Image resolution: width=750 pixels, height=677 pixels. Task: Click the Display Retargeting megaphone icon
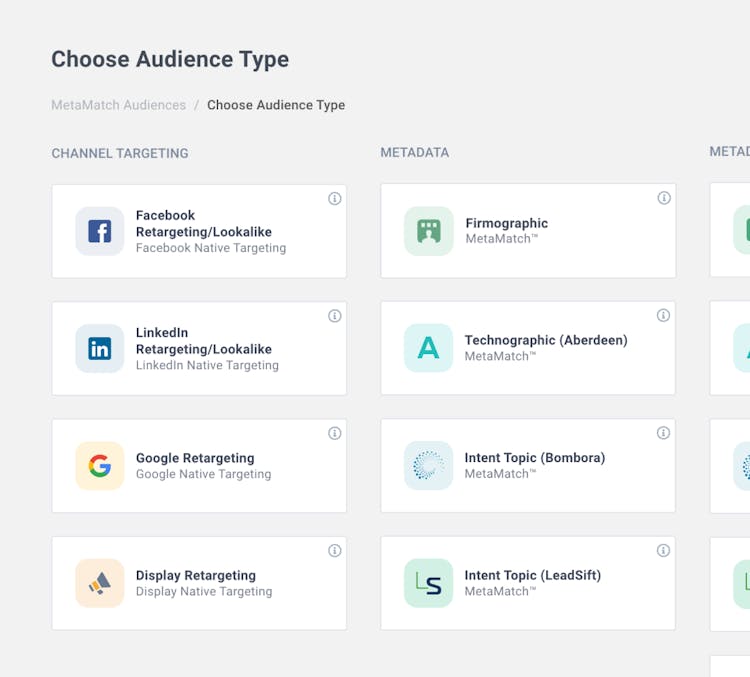click(100, 583)
